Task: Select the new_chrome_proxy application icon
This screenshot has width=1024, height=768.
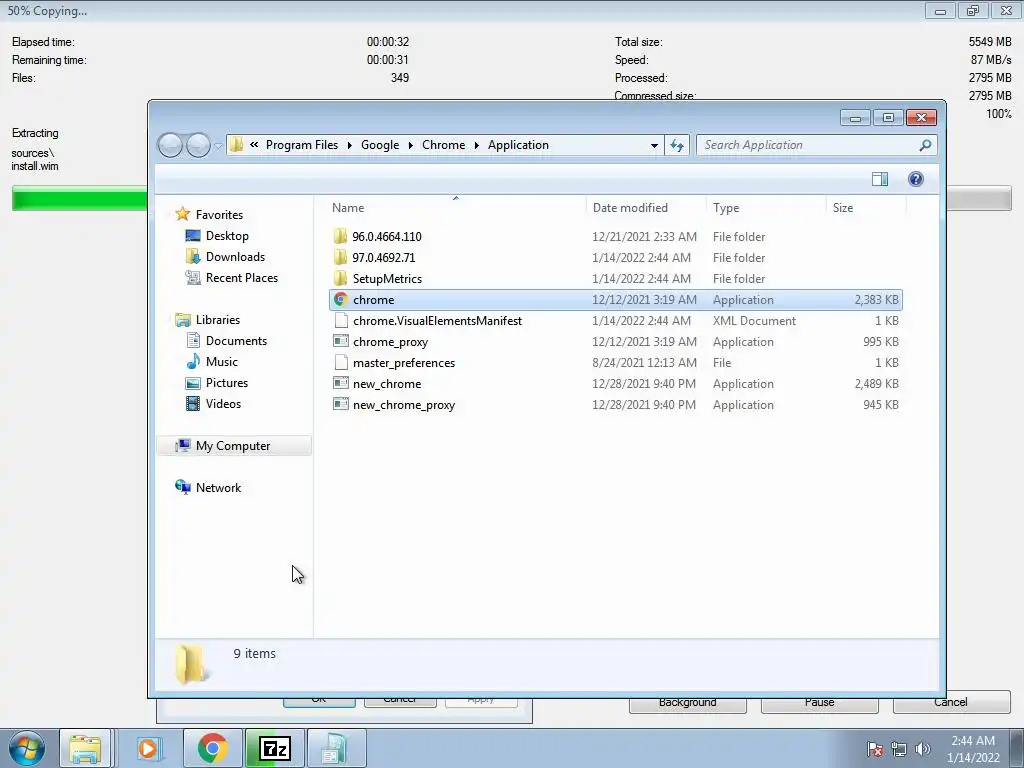Action: [340, 404]
